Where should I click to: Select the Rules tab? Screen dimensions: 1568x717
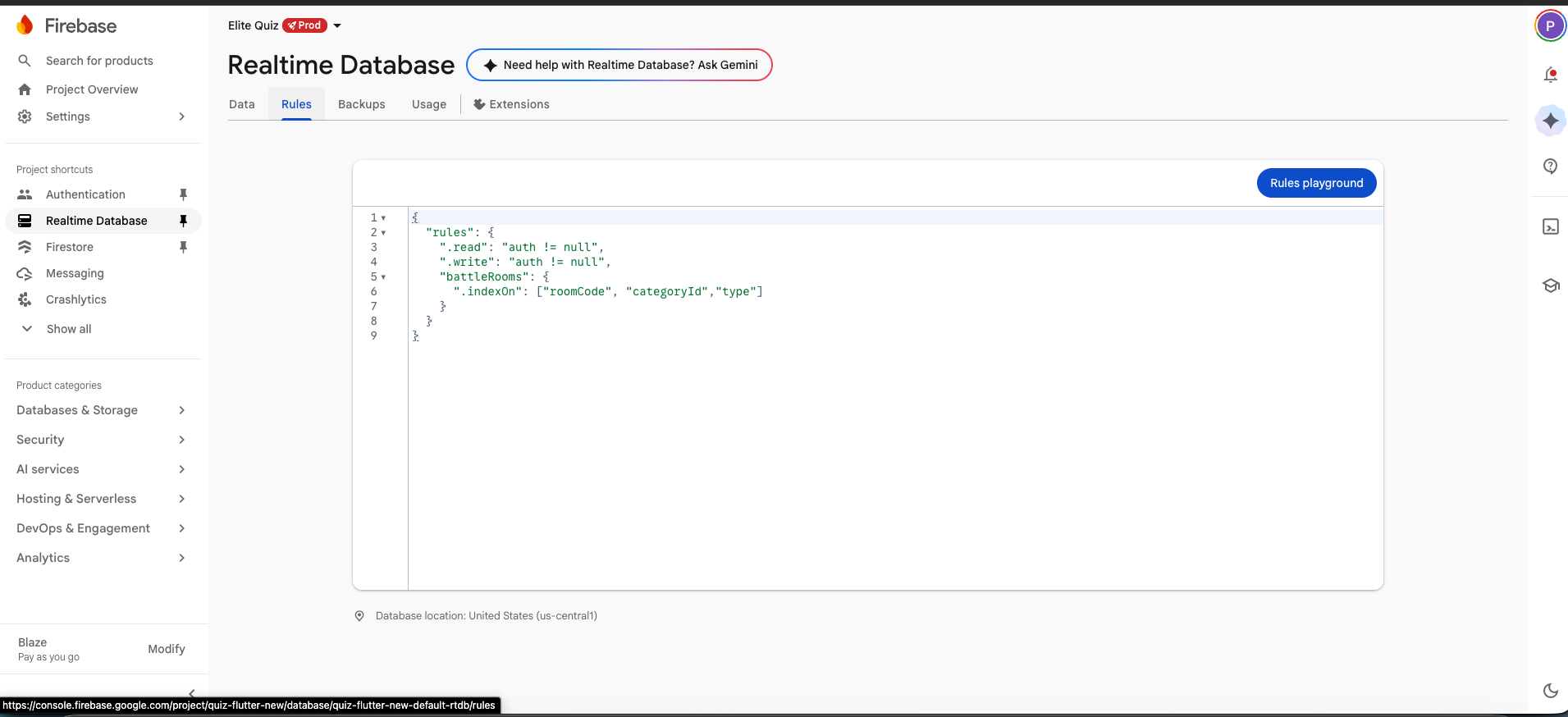[296, 104]
